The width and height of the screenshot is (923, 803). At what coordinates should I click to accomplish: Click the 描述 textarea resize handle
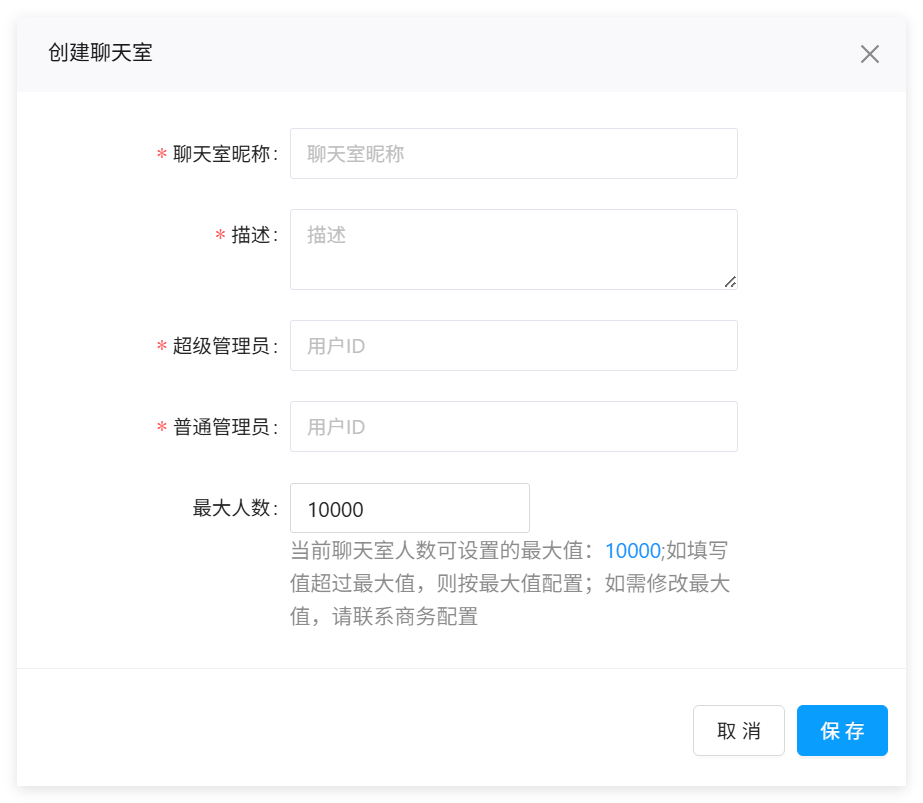pos(730,282)
